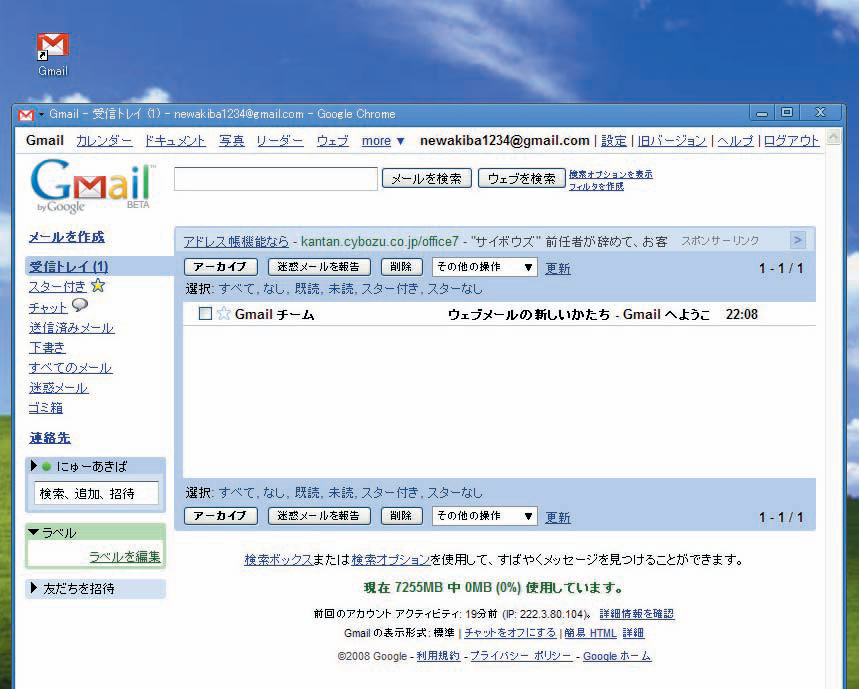Screen dimensions: 859x689
Task: Open 写真 in the top navigation
Action: pos(231,141)
